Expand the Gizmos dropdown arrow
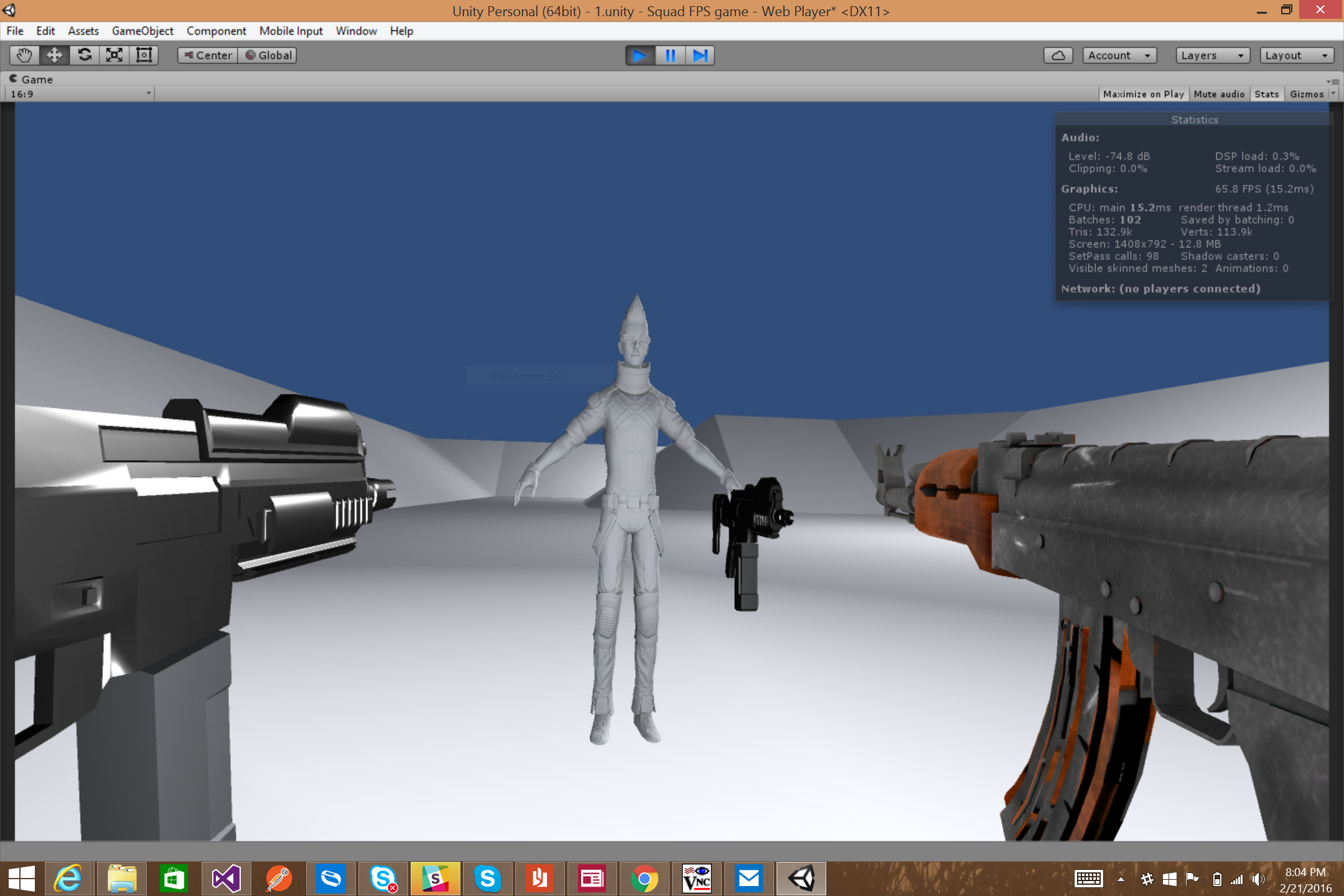Screen dimensions: 1344x896 coord(1333,94)
